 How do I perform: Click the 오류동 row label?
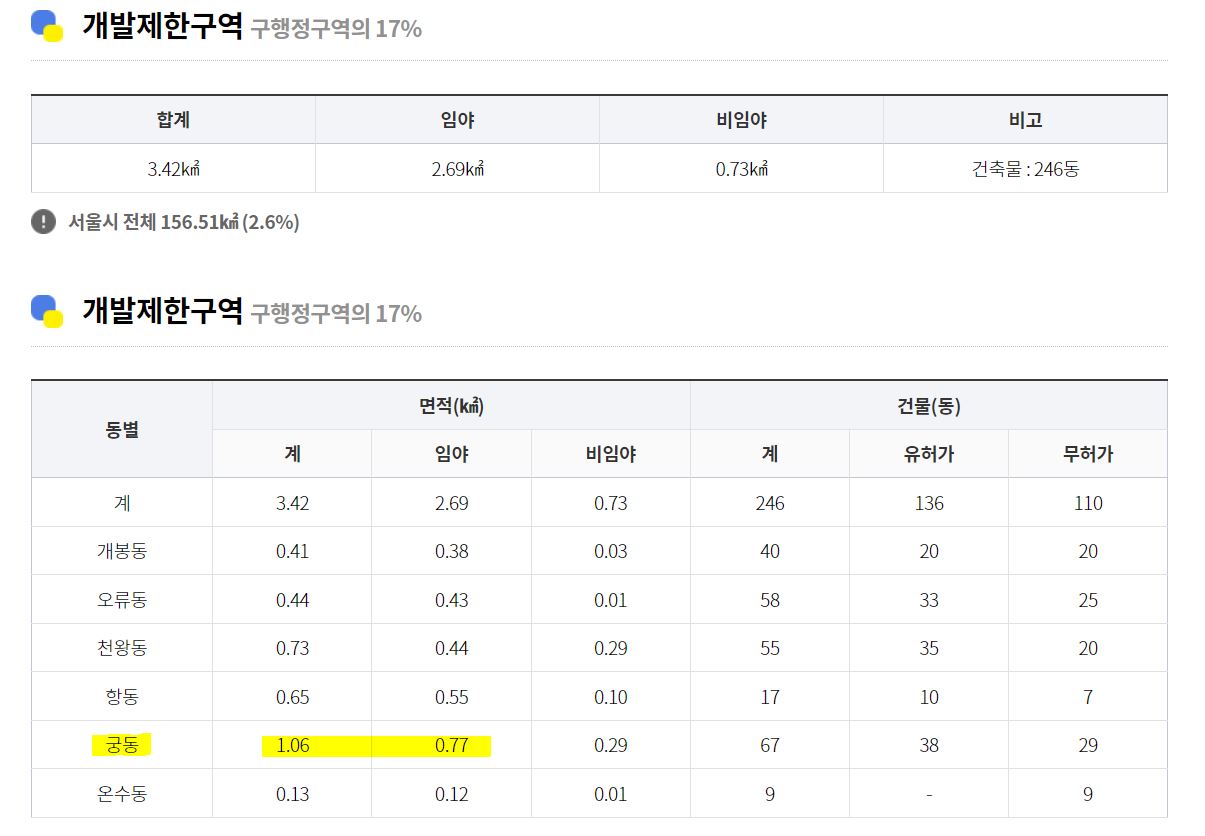pyautogui.click(x=122, y=600)
